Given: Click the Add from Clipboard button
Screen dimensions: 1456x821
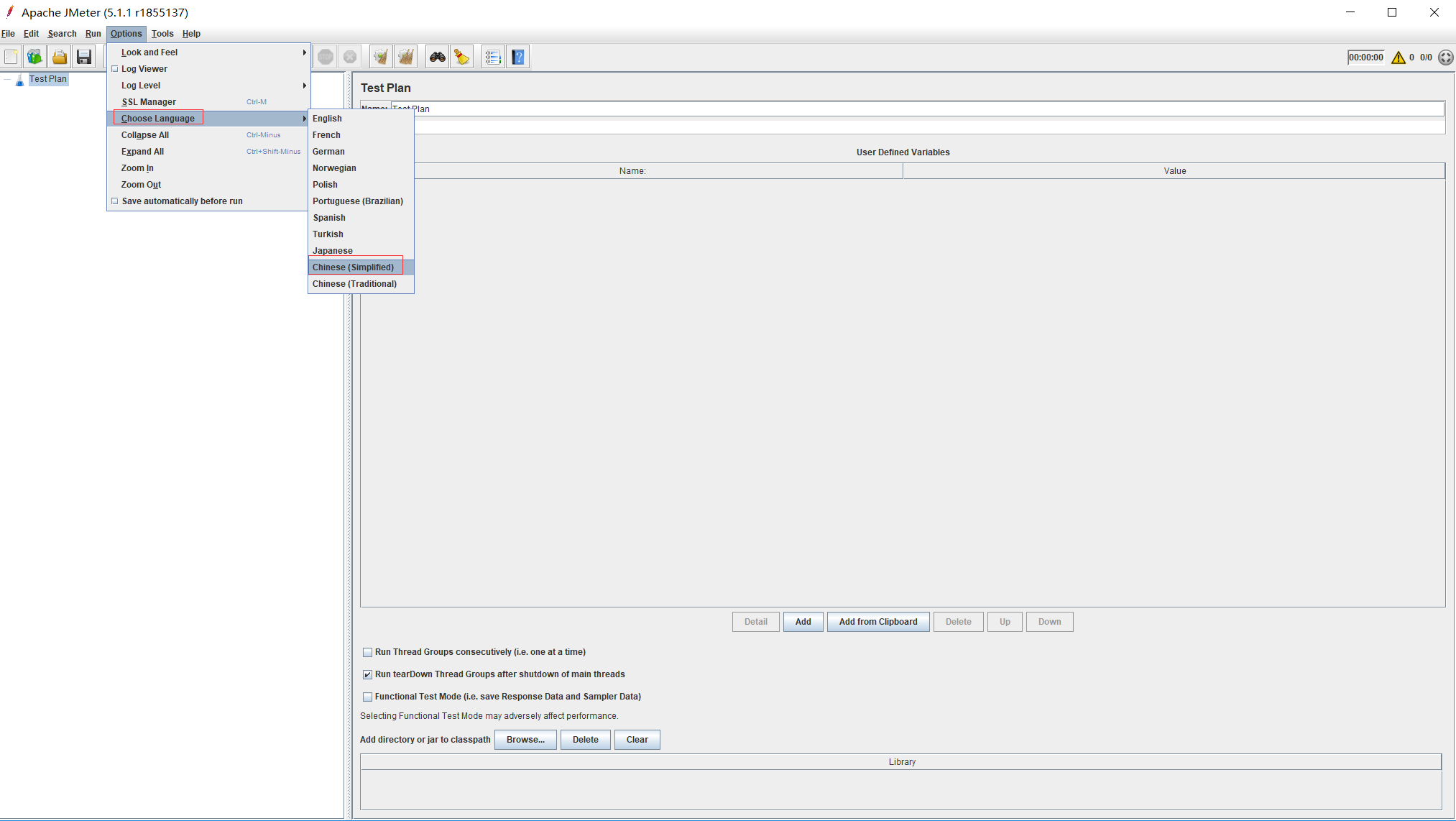Looking at the screenshot, I should (878, 622).
